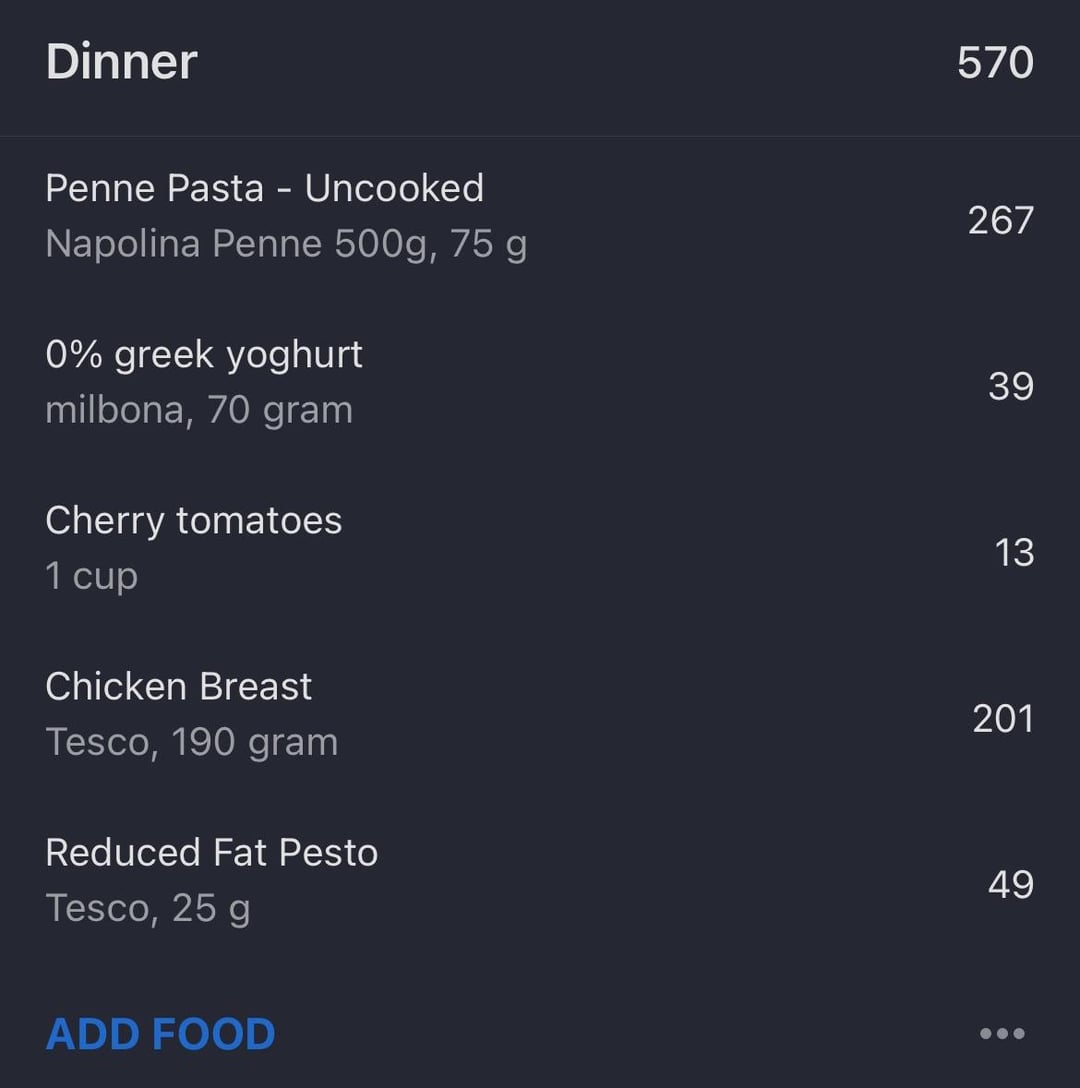Tap the 267 calorie value for penne
The image size is (1080, 1088).
click(x=1001, y=221)
